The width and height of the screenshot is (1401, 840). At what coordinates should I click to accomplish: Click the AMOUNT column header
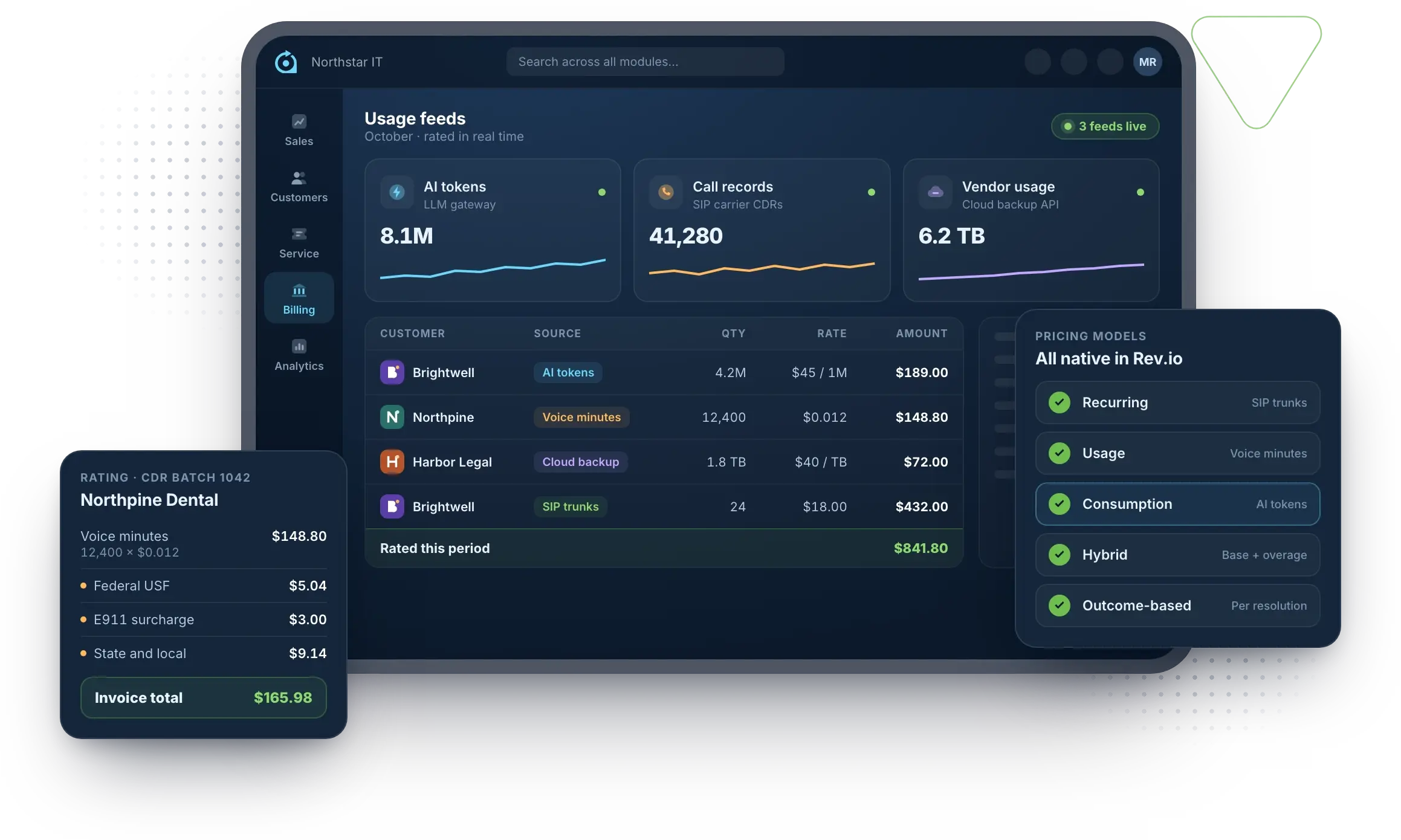(x=921, y=333)
